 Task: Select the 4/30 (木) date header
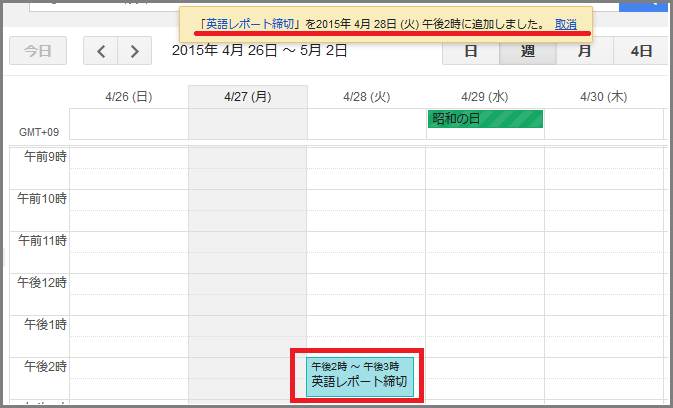603,97
